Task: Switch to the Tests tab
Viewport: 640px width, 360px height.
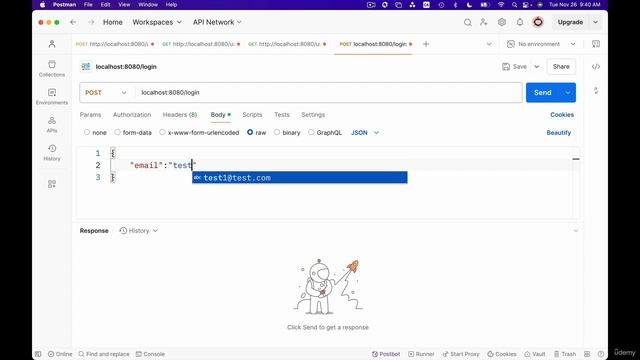Action: pos(282,115)
